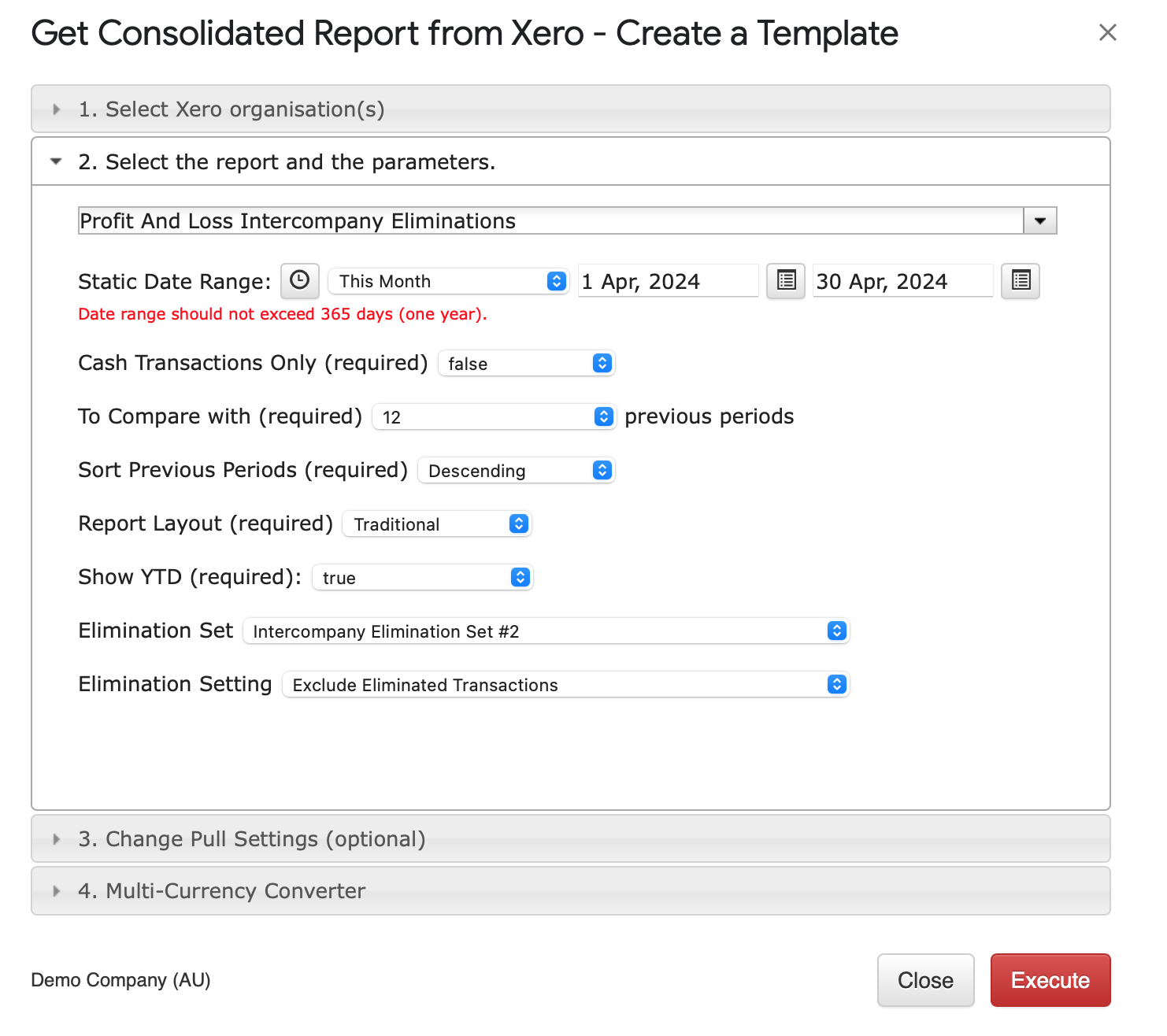
Task: Toggle the Show YTD true dropdown
Action: pyautogui.click(x=423, y=578)
